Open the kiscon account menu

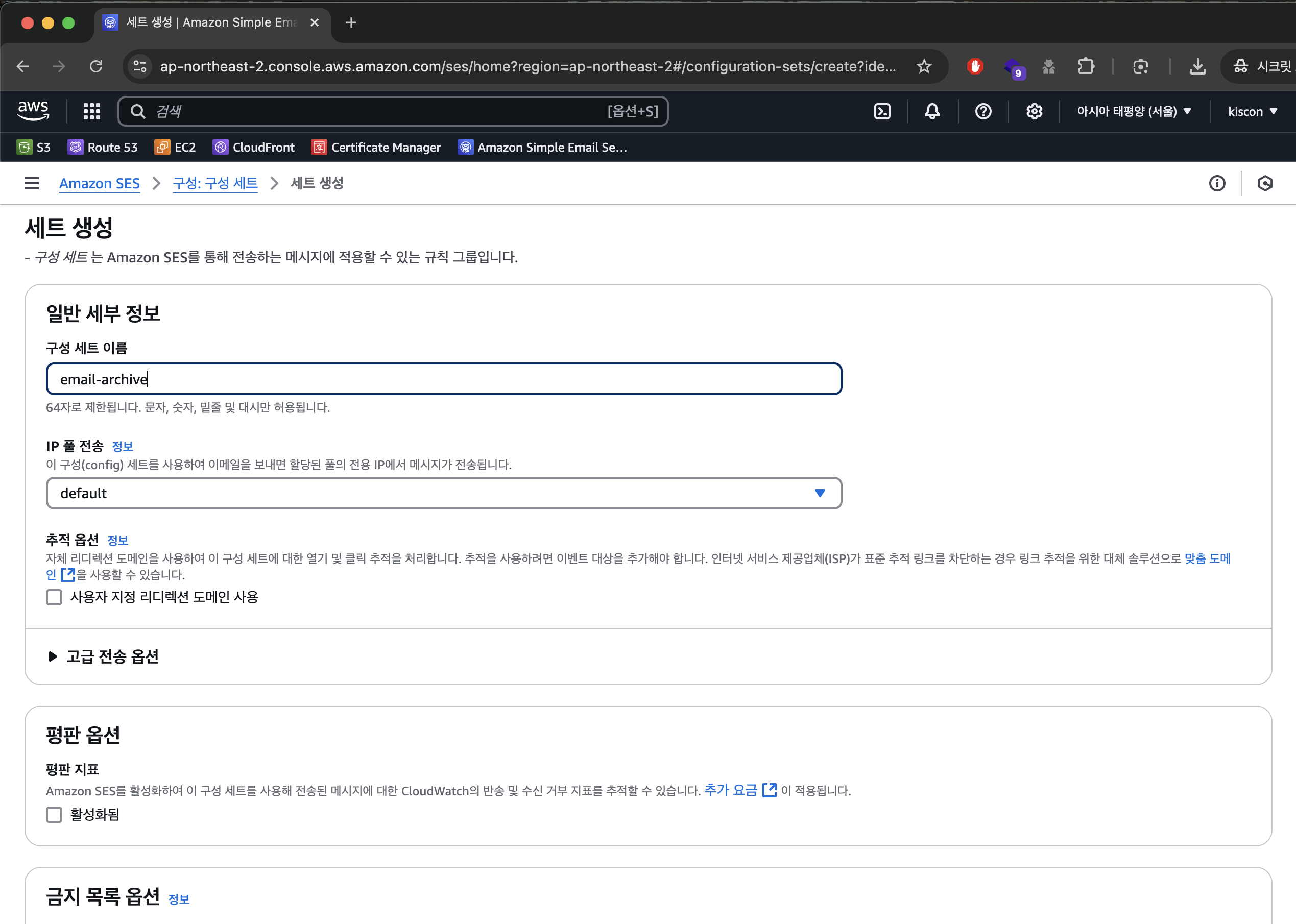(1252, 111)
